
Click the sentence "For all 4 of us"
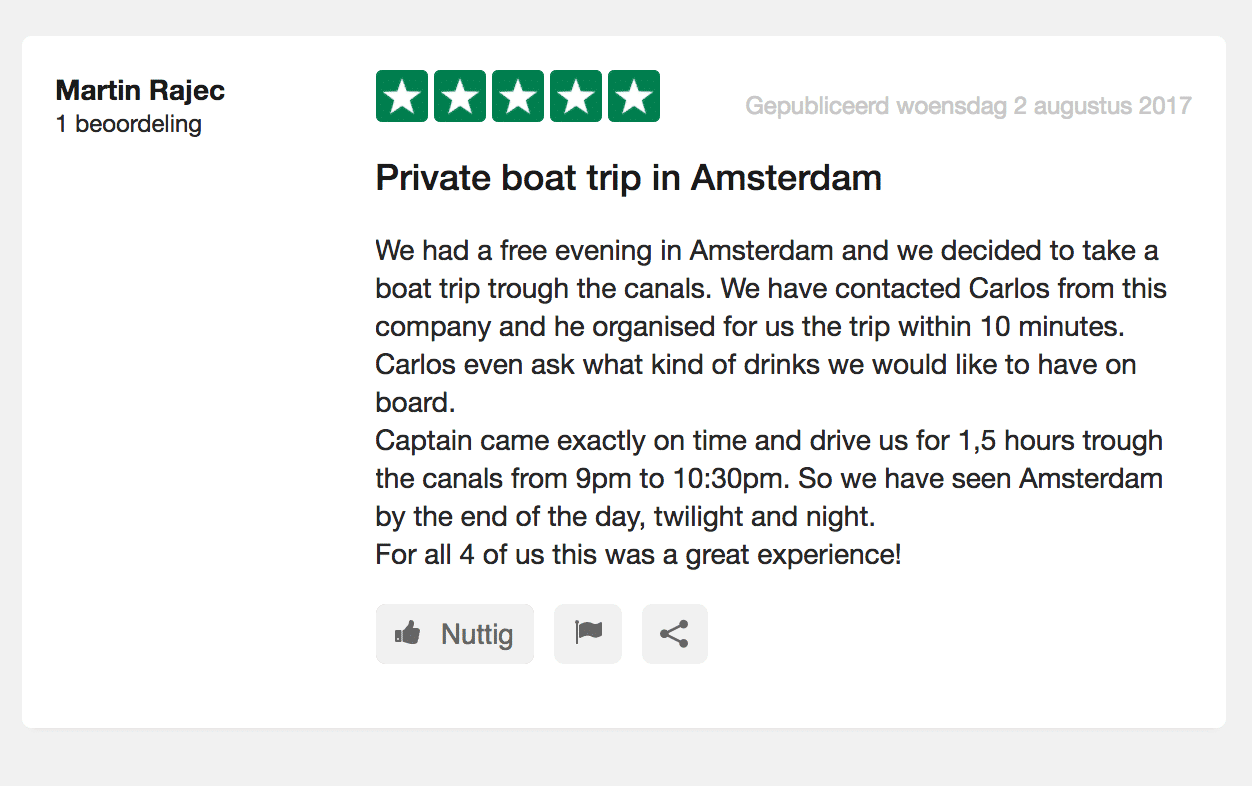click(x=638, y=554)
